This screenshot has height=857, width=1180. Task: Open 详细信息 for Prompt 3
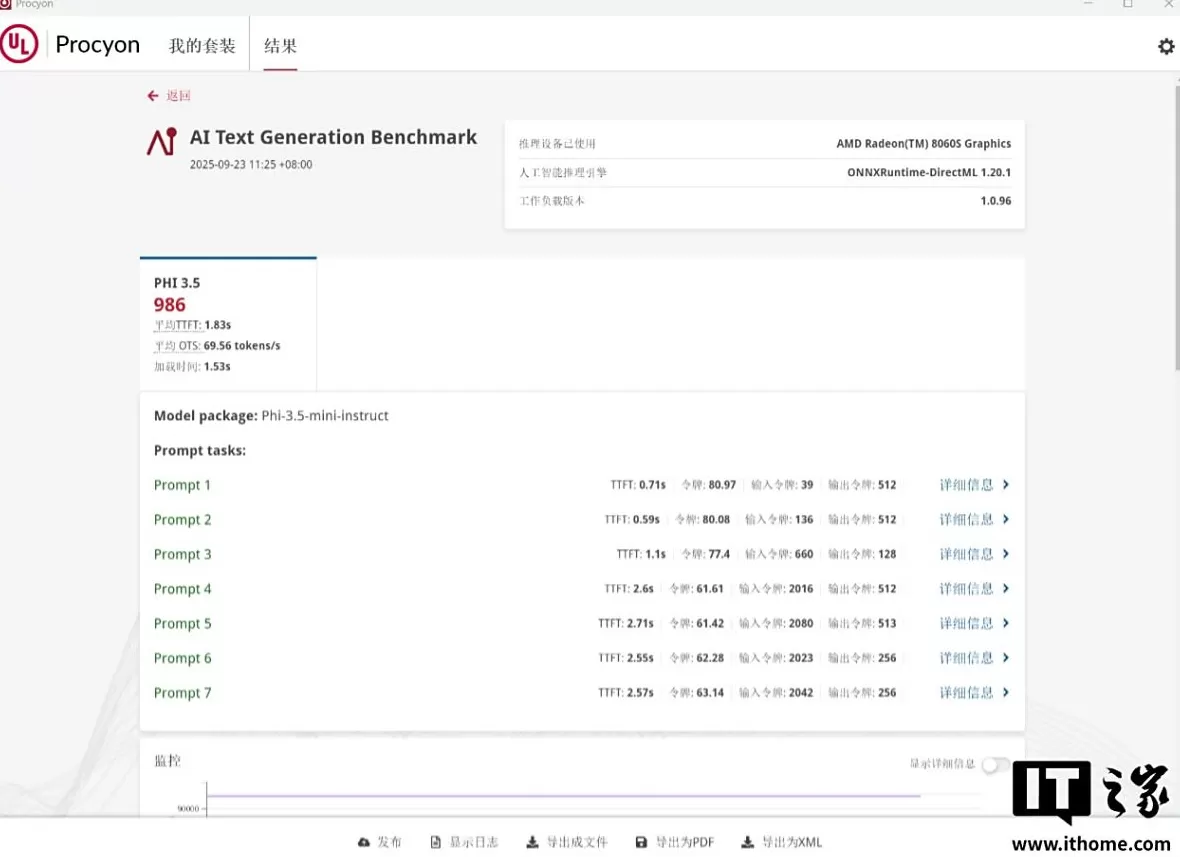point(973,554)
